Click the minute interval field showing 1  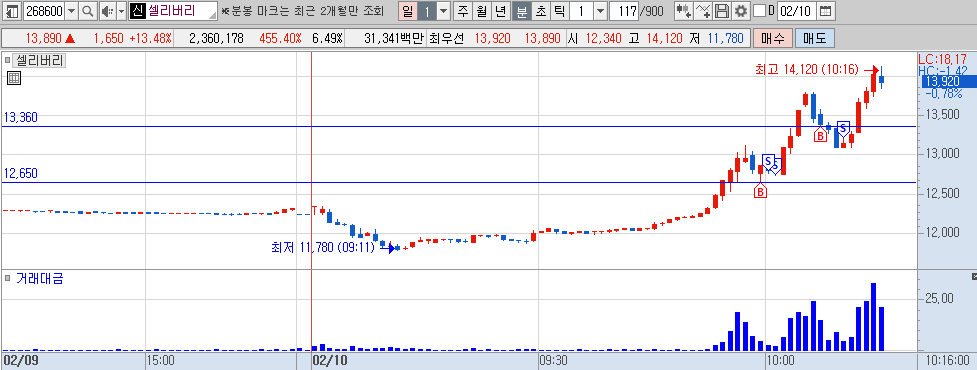pos(581,11)
